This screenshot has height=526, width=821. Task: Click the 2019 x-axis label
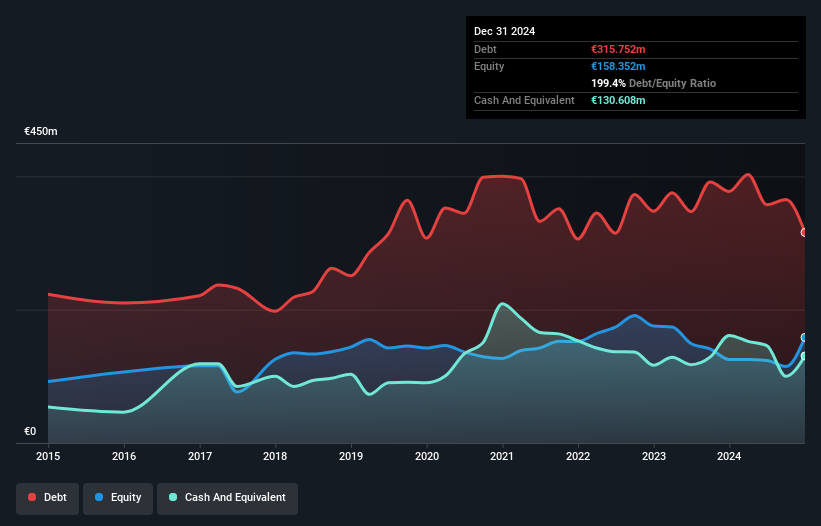point(351,456)
